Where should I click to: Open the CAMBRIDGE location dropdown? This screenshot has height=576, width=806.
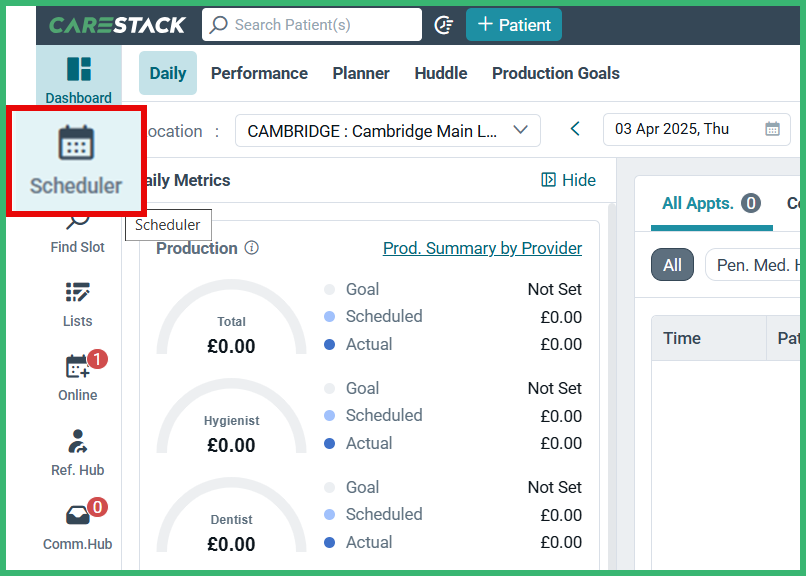[388, 129]
